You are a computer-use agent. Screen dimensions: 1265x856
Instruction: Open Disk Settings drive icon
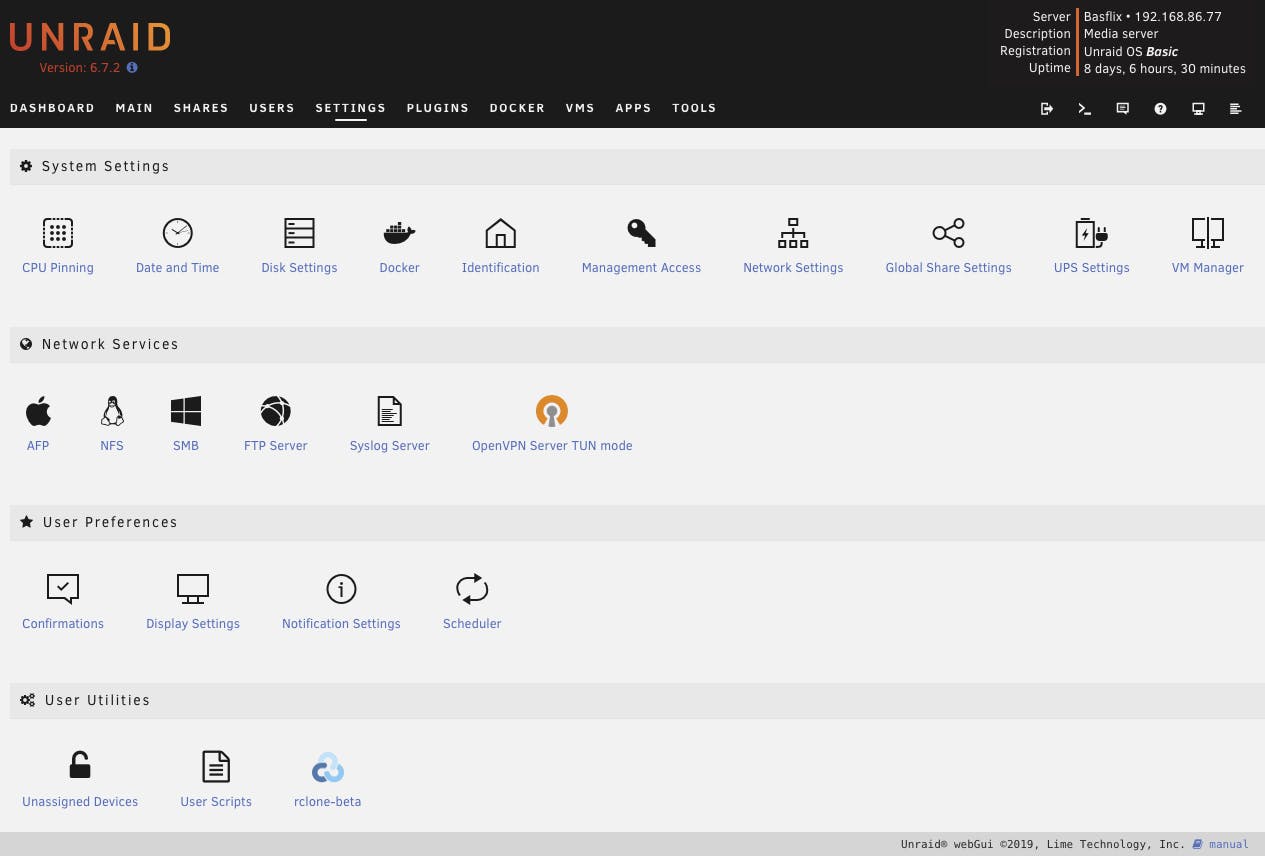[299, 233]
